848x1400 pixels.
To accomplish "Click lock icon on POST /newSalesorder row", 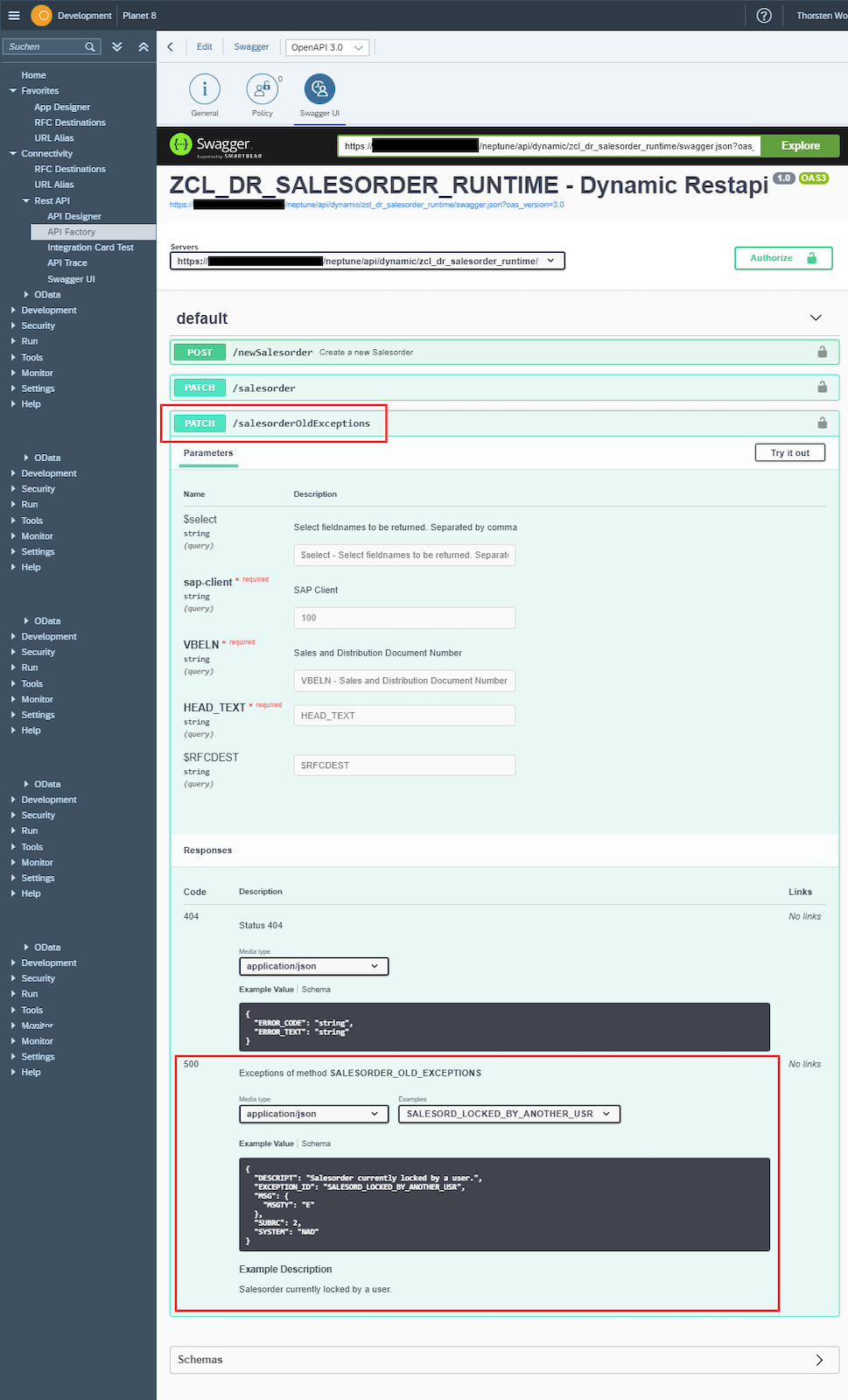I will click(822, 352).
